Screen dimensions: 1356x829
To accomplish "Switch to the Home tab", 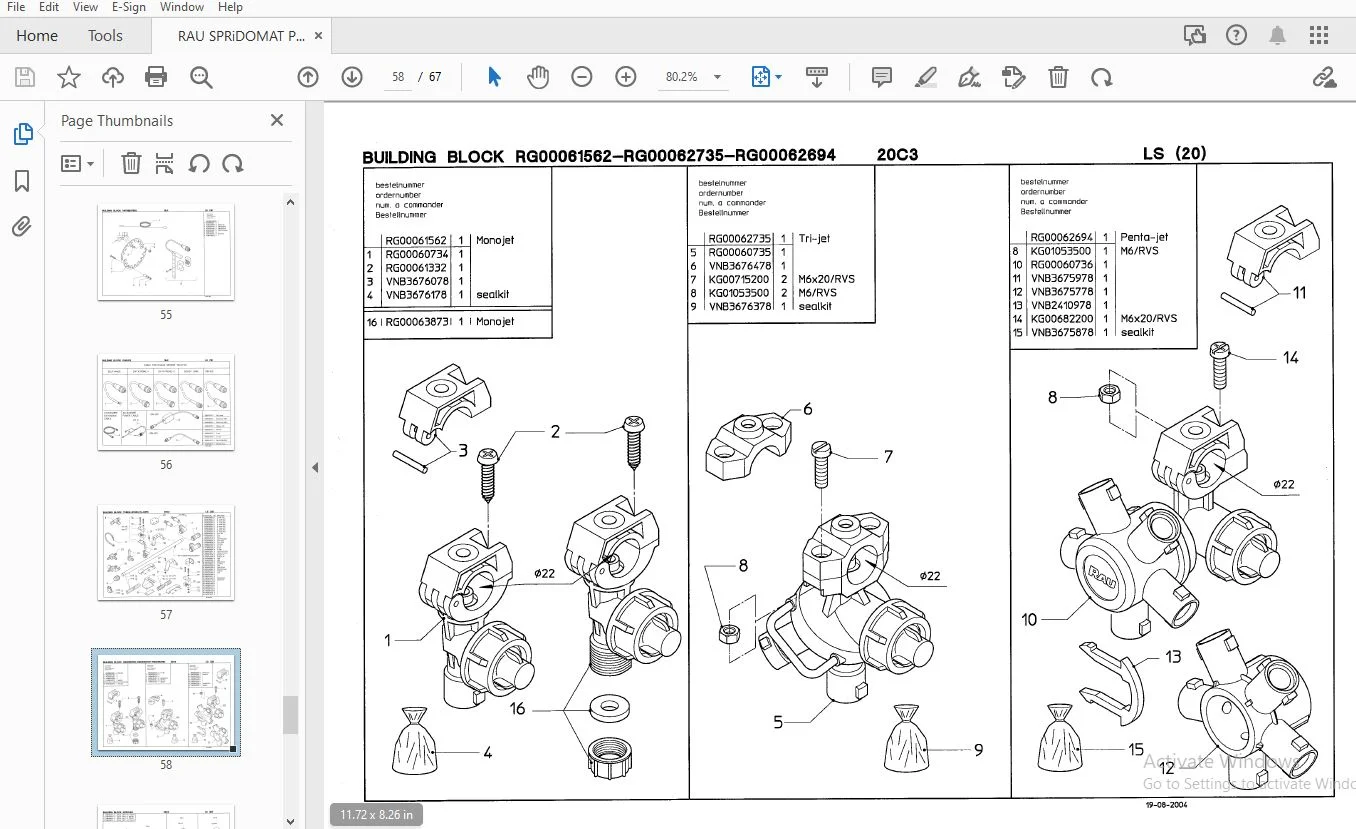I will (x=37, y=35).
